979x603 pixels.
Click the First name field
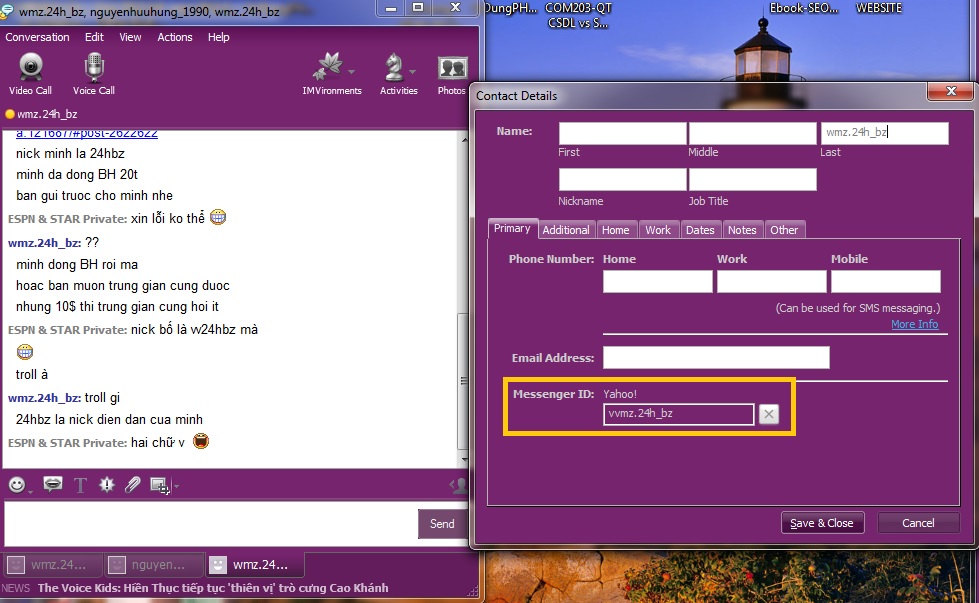click(x=622, y=134)
